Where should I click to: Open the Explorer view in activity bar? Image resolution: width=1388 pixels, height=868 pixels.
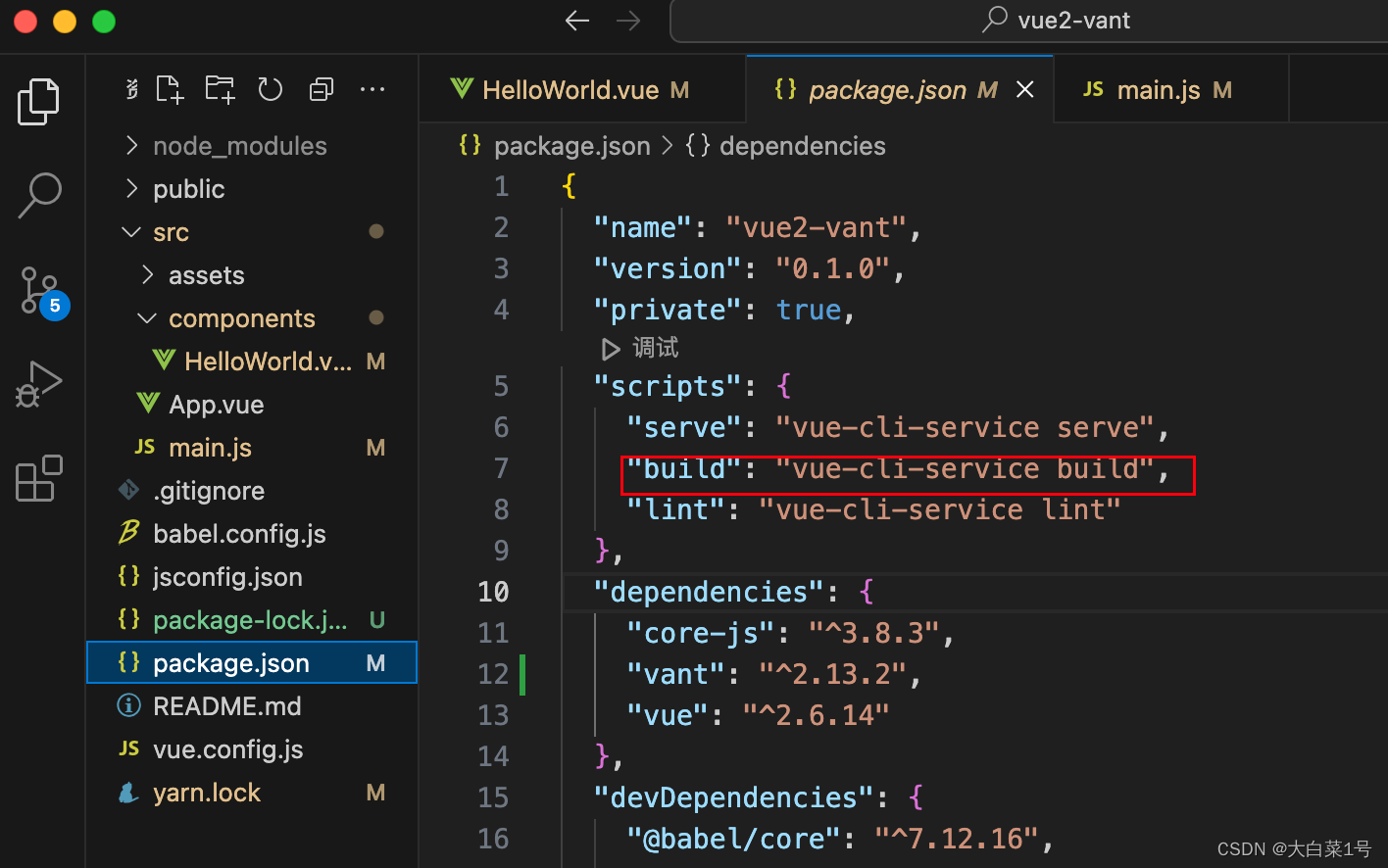pos(39,102)
